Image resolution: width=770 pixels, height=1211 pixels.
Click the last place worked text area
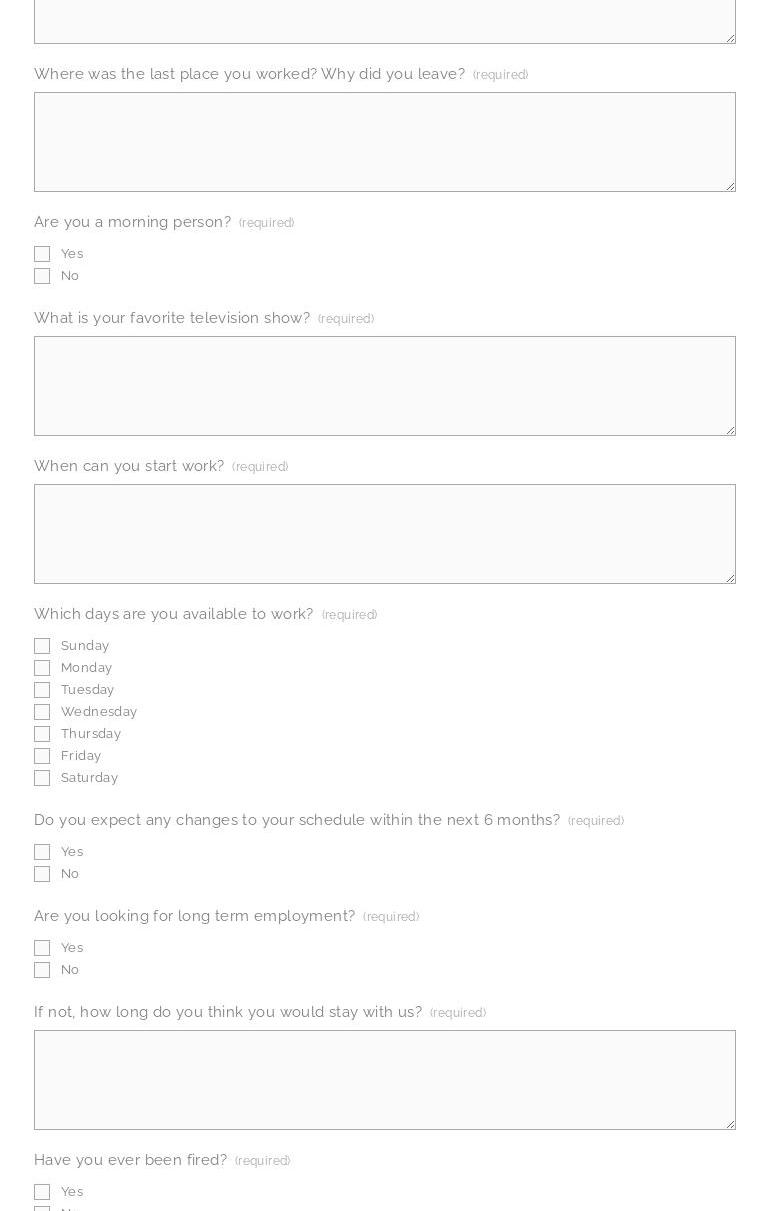(x=384, y=142)
